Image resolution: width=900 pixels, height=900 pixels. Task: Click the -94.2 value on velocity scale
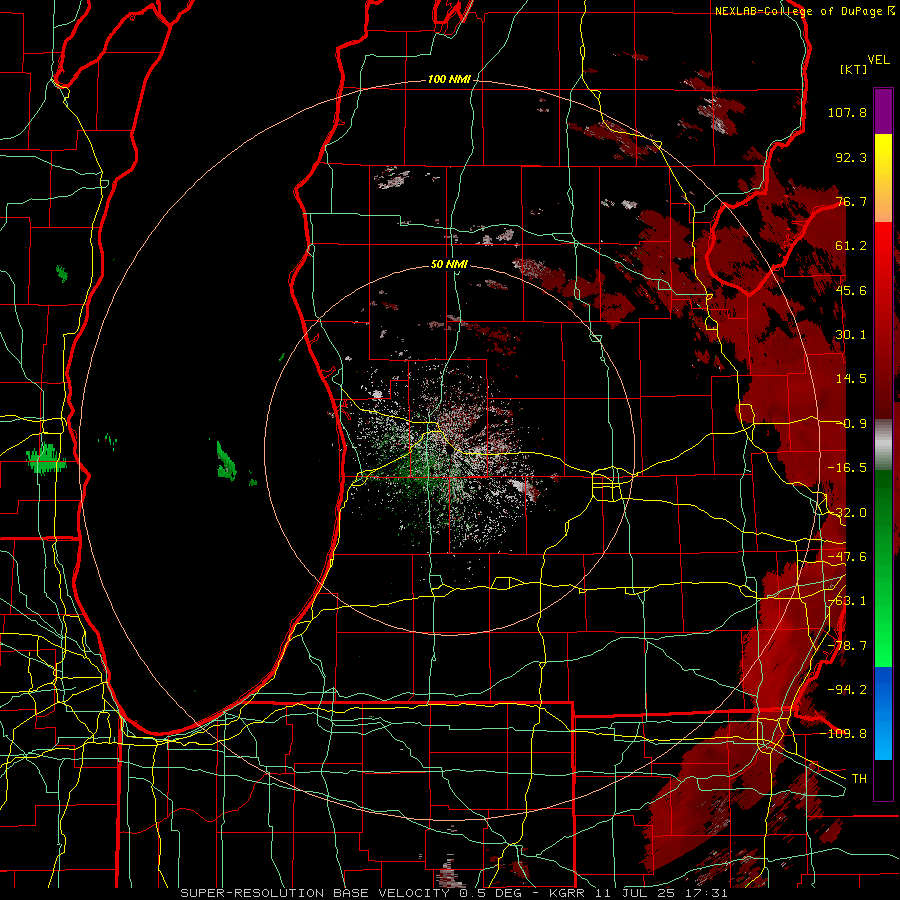[847, 689]
